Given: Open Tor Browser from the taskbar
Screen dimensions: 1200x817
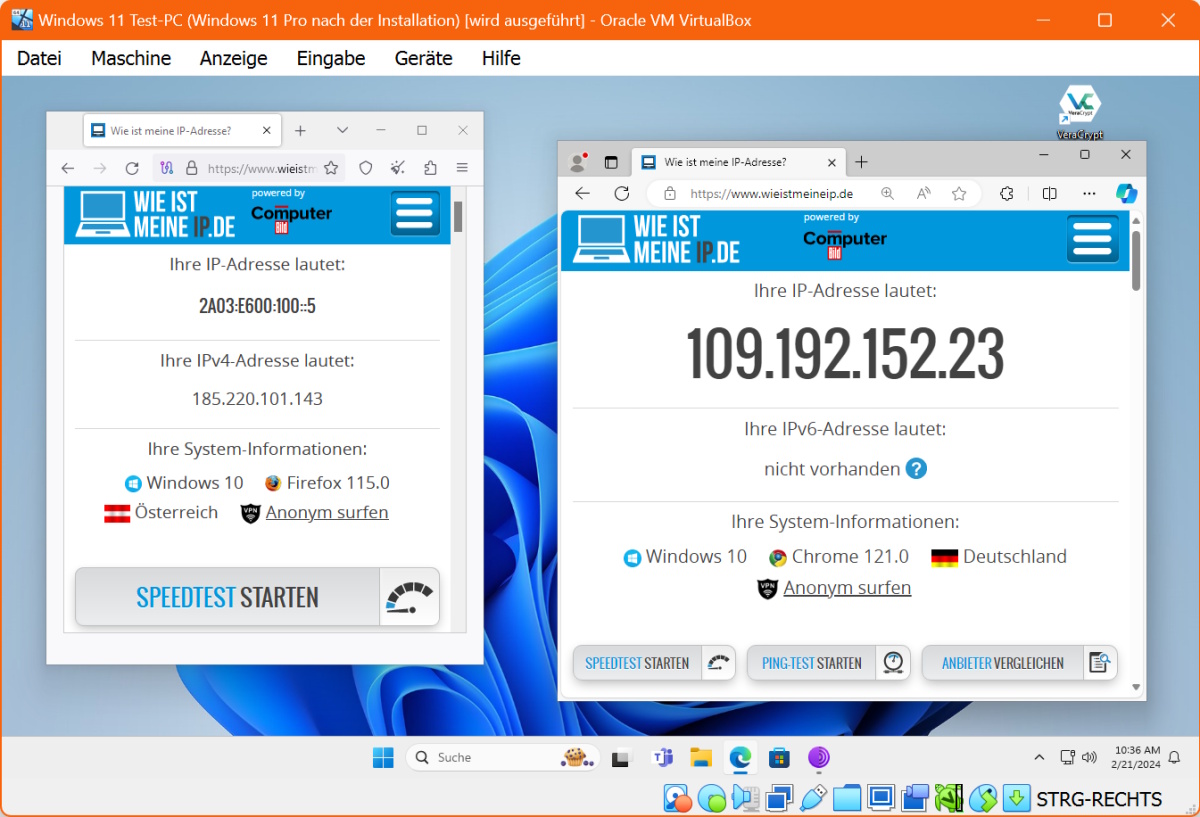Looking at the screenshot, I should 818,758.
